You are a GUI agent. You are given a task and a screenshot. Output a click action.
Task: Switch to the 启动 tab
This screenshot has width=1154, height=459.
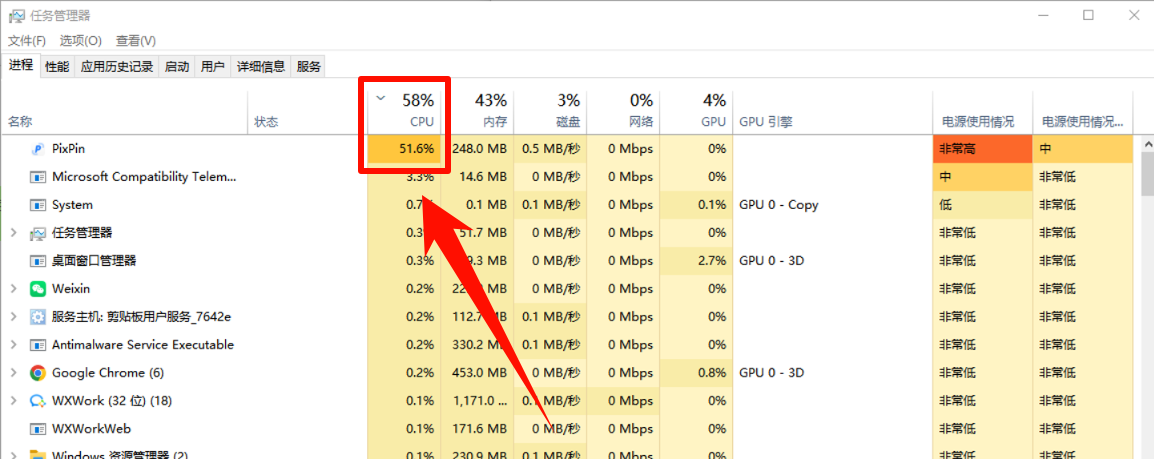click(x=177, y=66)
